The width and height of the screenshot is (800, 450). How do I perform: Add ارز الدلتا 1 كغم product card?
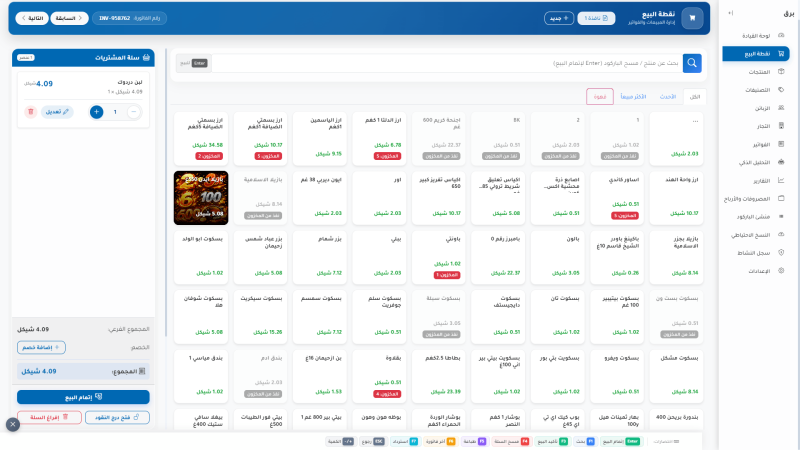pyautogui.click(x=379, y=139)
